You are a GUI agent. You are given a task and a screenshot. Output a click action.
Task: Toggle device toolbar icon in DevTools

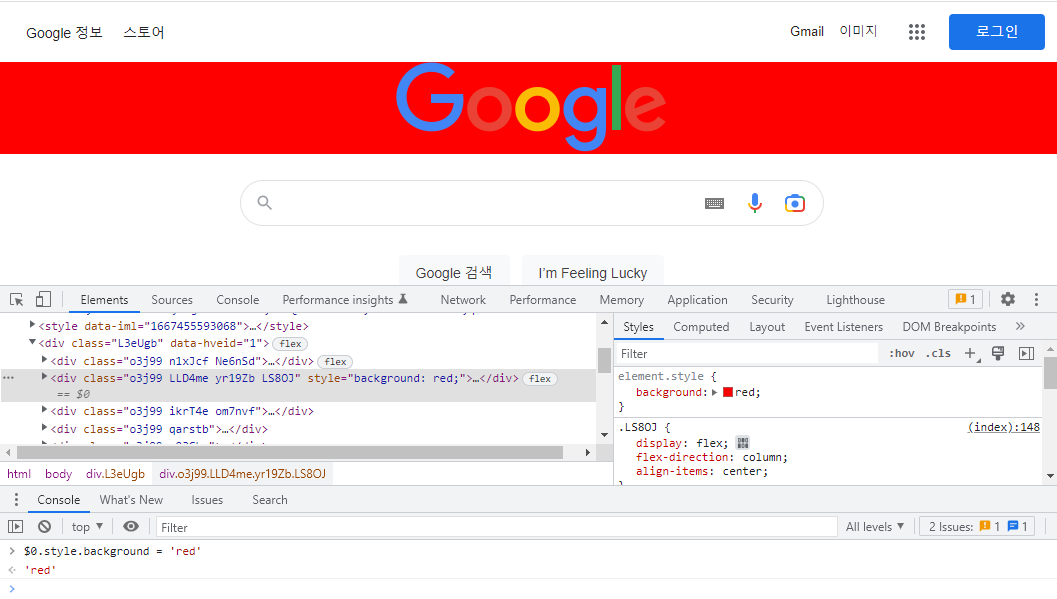43,299
